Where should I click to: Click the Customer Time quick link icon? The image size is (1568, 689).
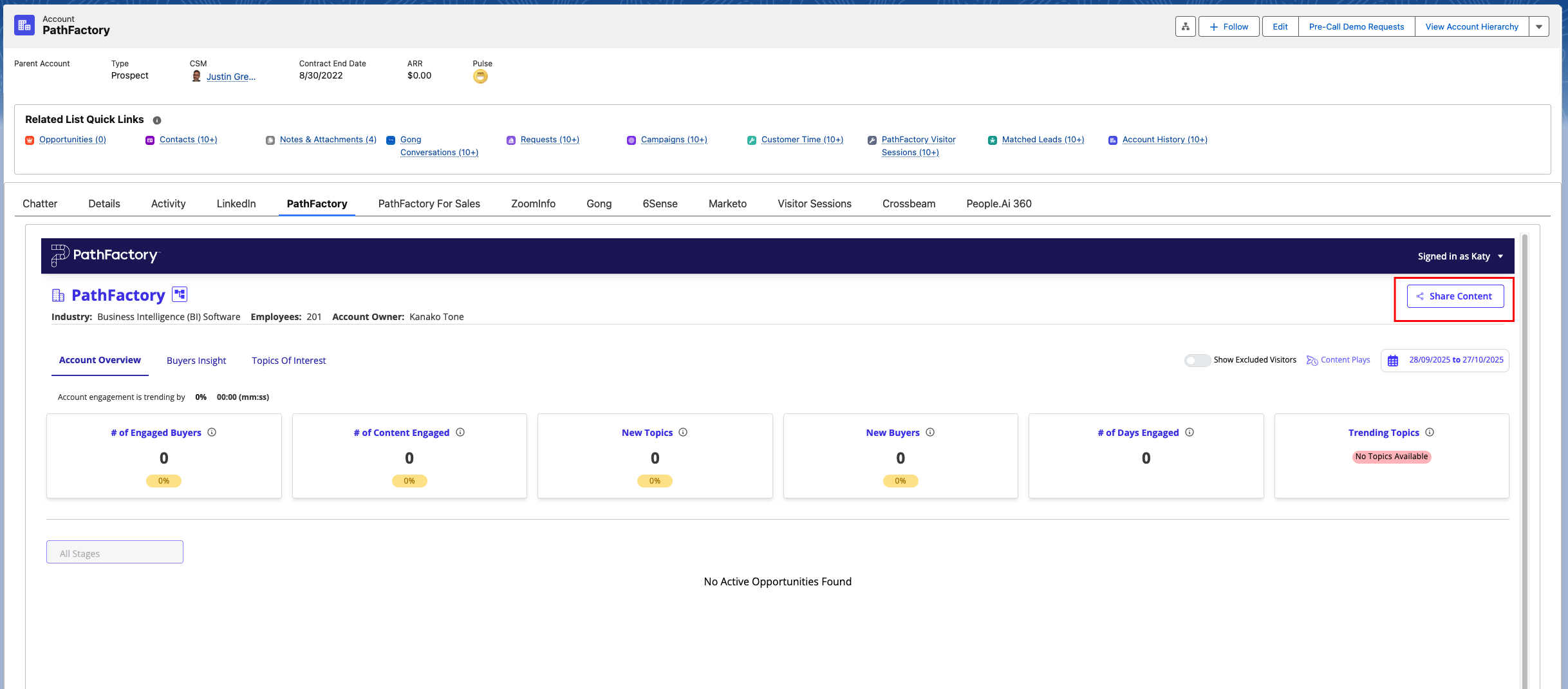pyautogui.click(x=752, y=140)
